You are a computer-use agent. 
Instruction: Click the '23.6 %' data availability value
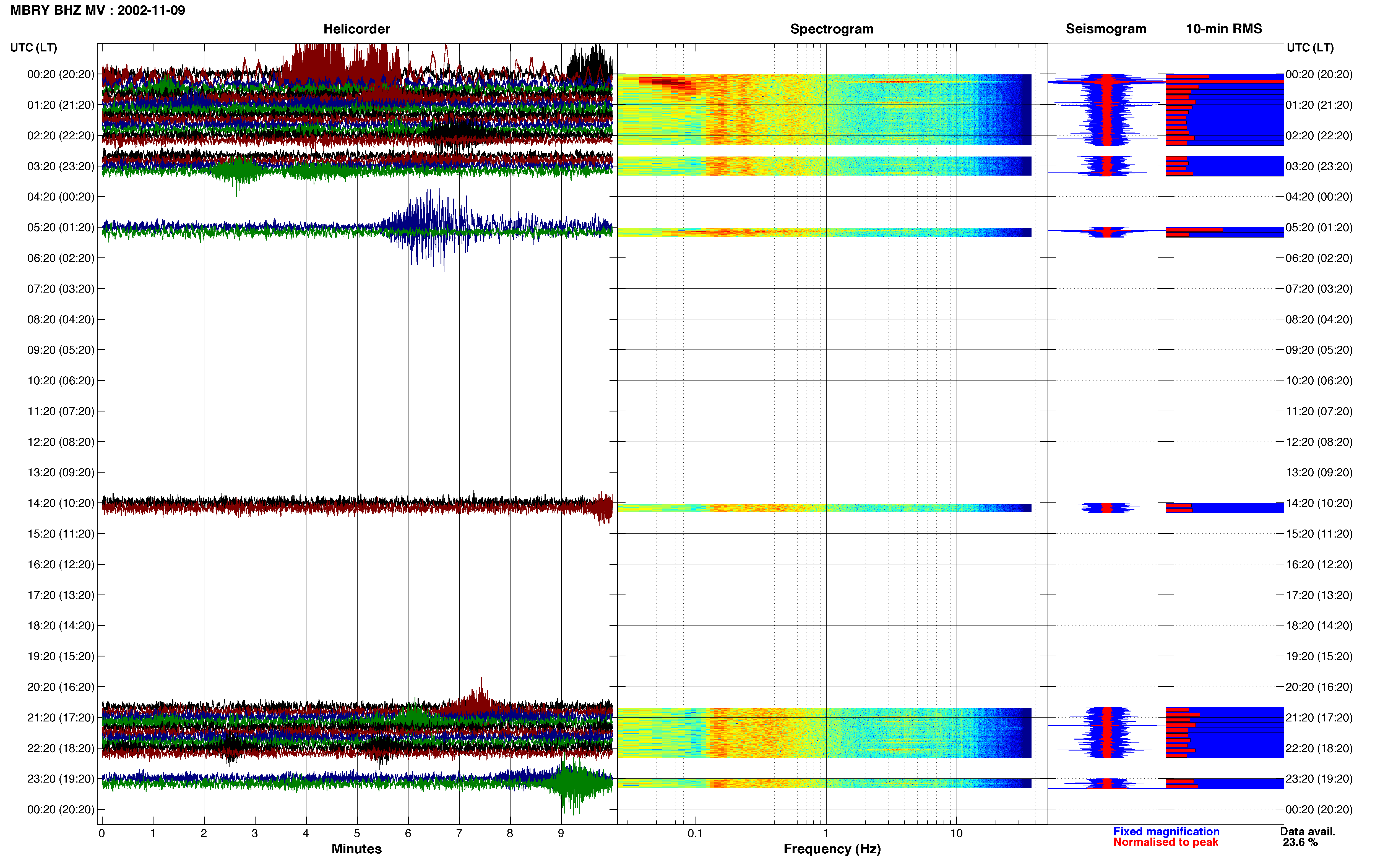1300,842
